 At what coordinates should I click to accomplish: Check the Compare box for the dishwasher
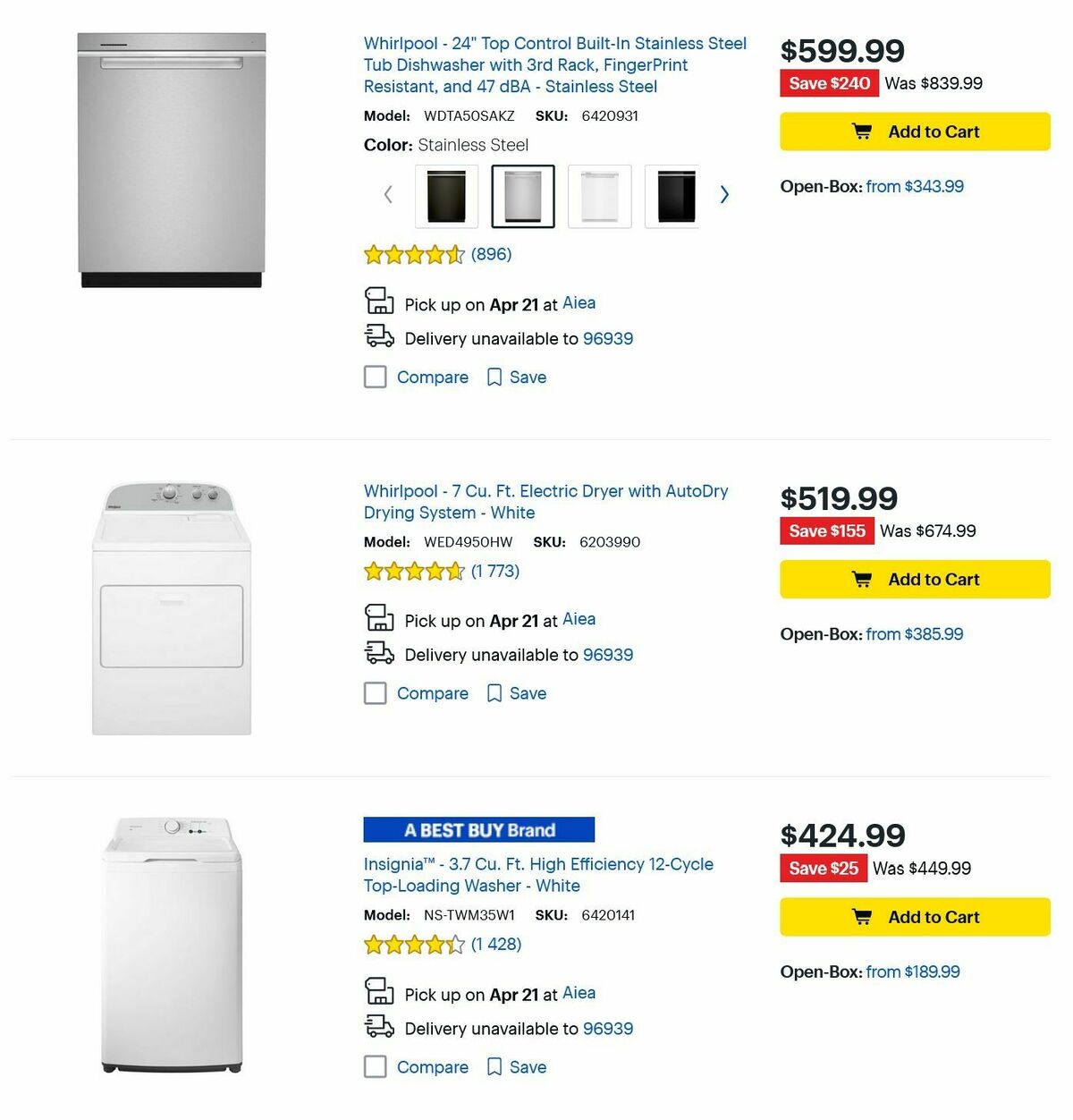[x=375, y=377]
